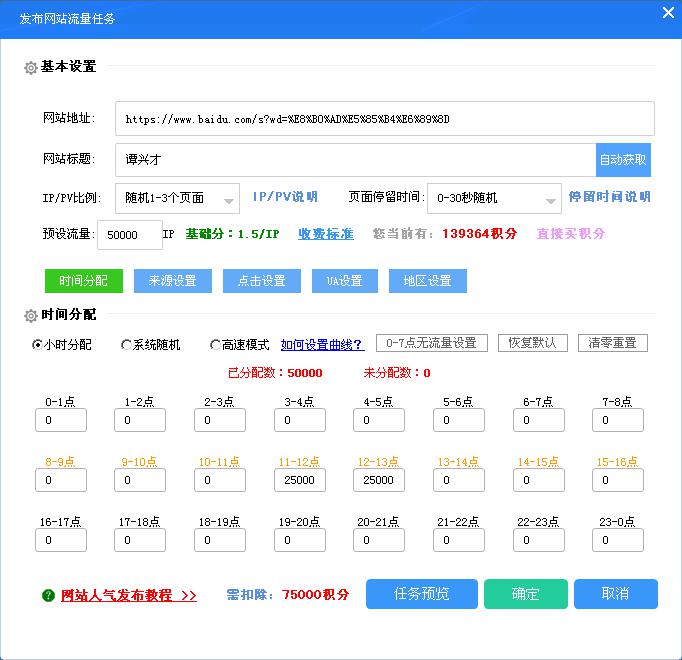The width and height of the screenshot is (682, 660).
Task: Open the 网站人气发布教程 link
Action: tap(129, 595)
